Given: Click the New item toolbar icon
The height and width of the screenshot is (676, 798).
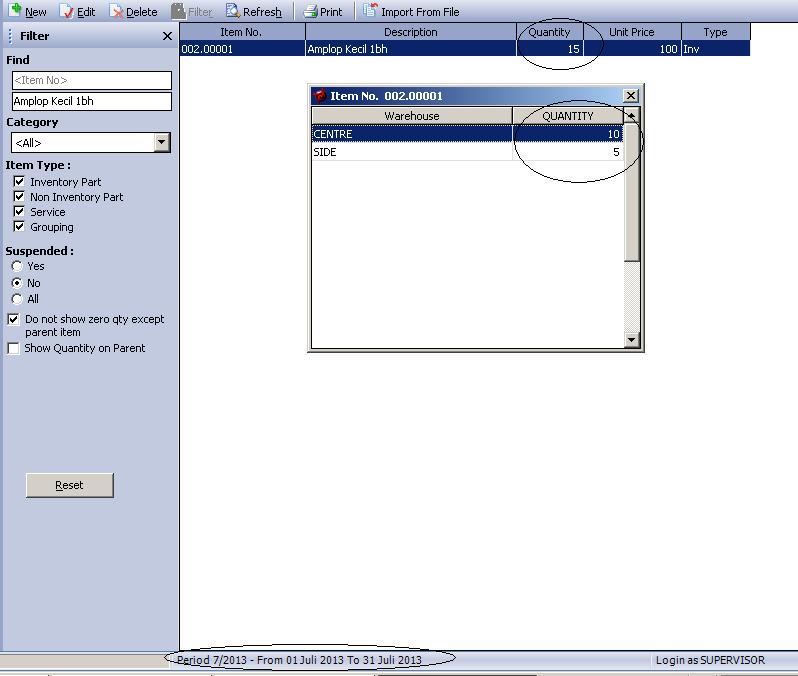Looking at the screenshot, I should coord(15,11).
